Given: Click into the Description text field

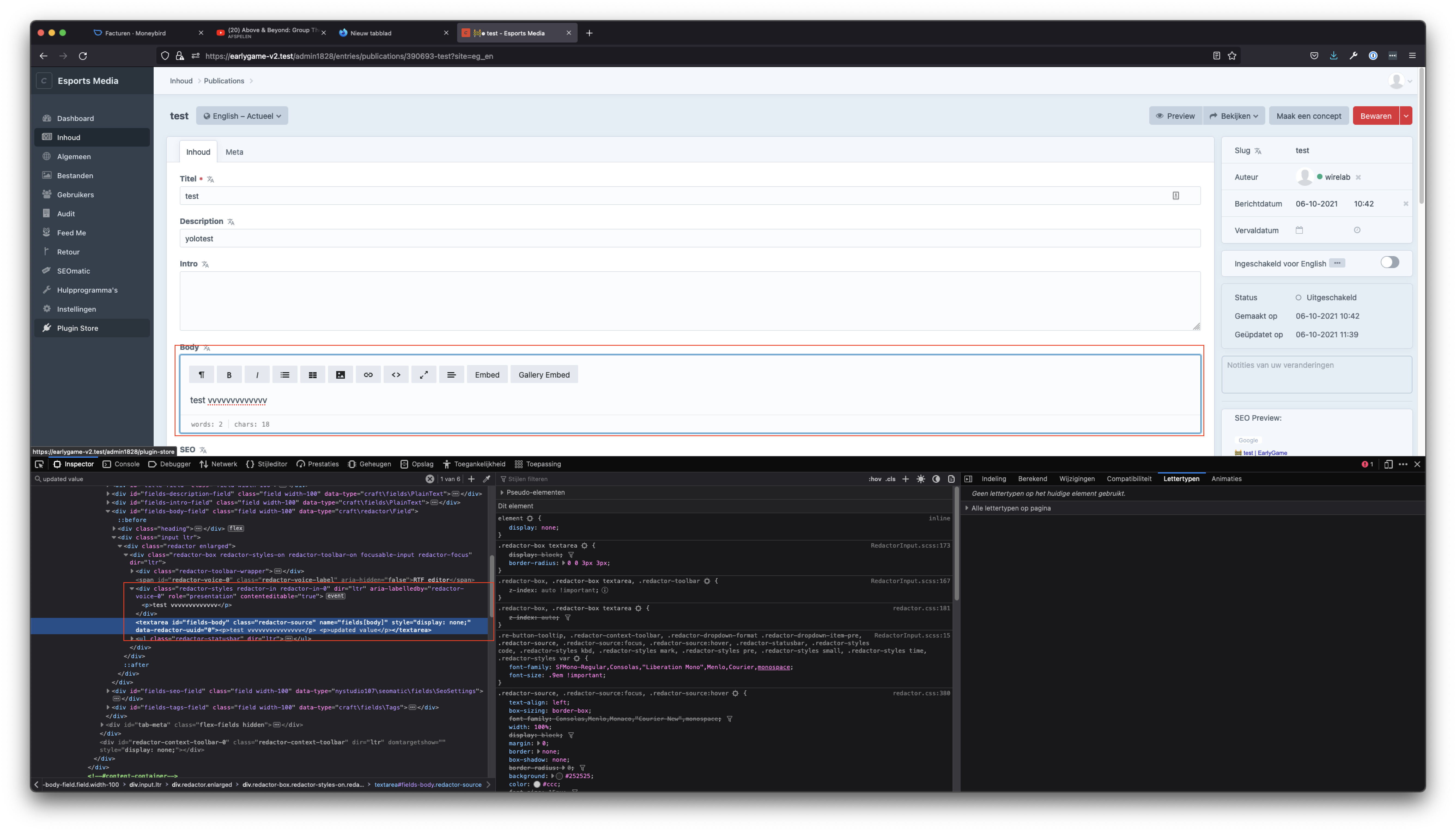Looking at the screenshot, I should (689, 238).
